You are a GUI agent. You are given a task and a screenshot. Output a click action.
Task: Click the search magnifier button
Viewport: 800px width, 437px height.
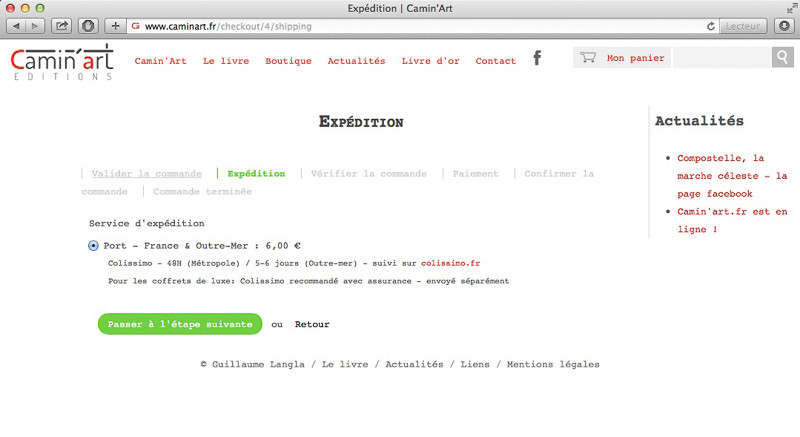click(782, 58)
